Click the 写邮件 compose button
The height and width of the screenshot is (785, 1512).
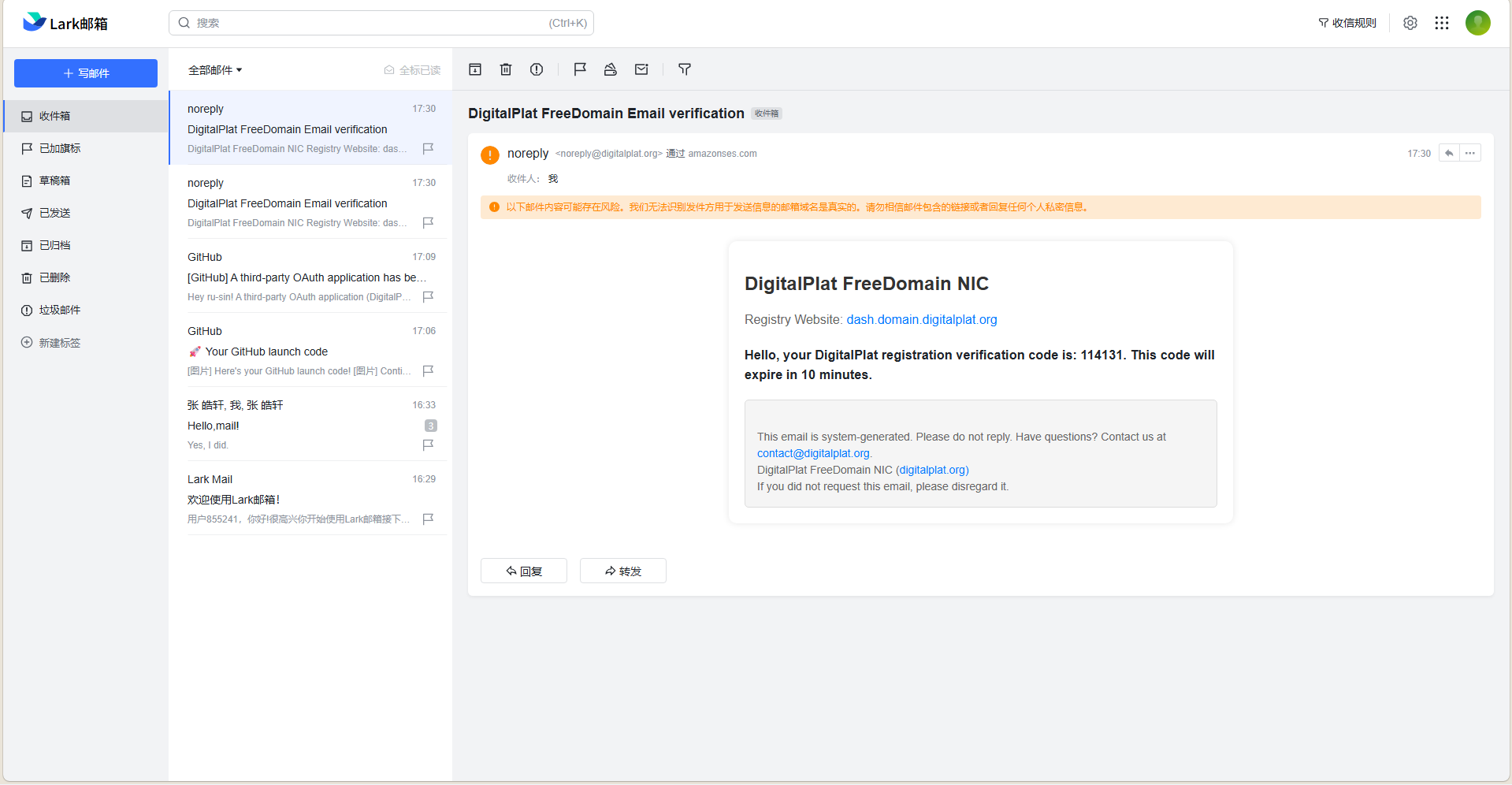point(86,73)
